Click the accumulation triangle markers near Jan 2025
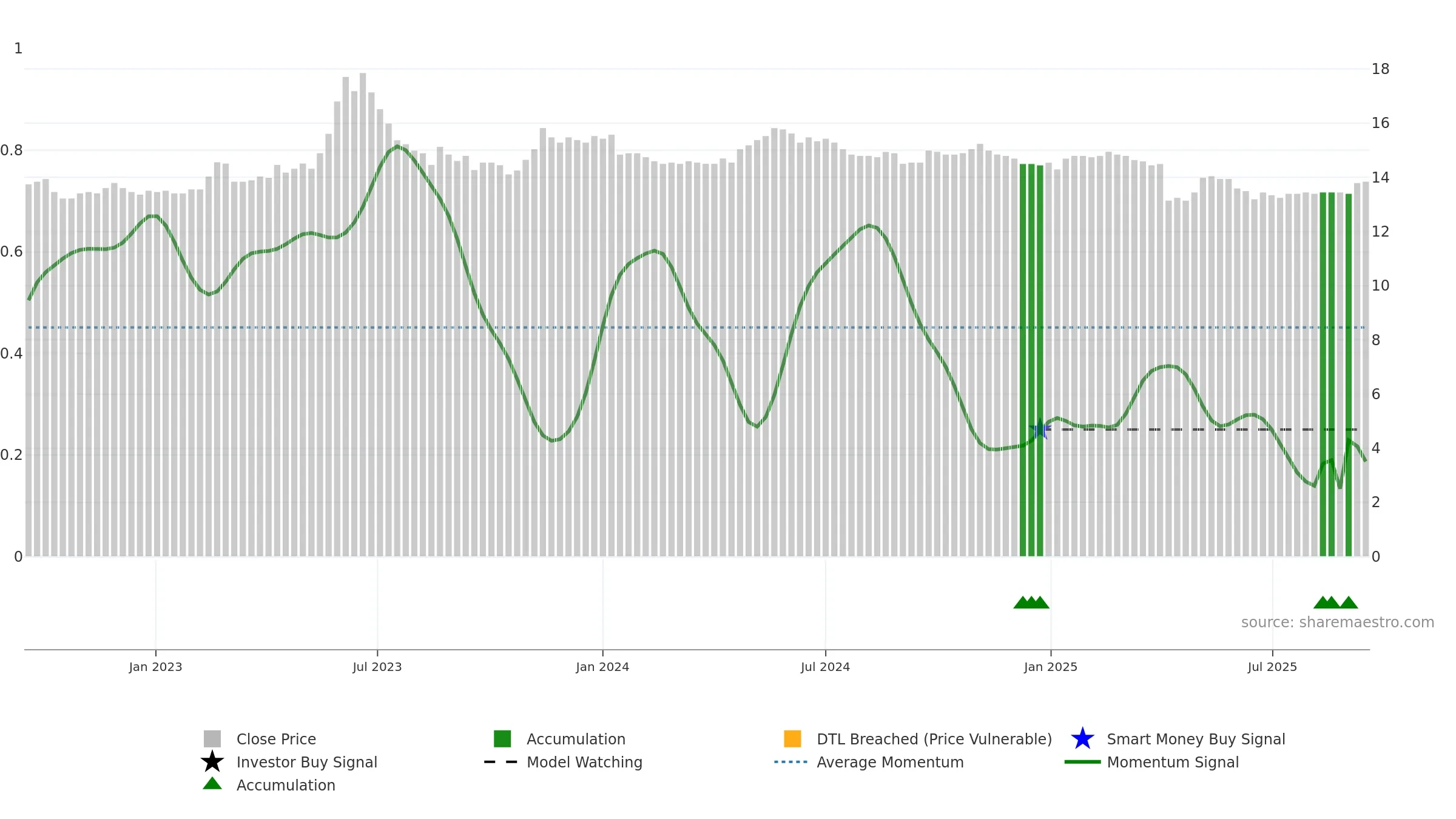 point(1031,602)
